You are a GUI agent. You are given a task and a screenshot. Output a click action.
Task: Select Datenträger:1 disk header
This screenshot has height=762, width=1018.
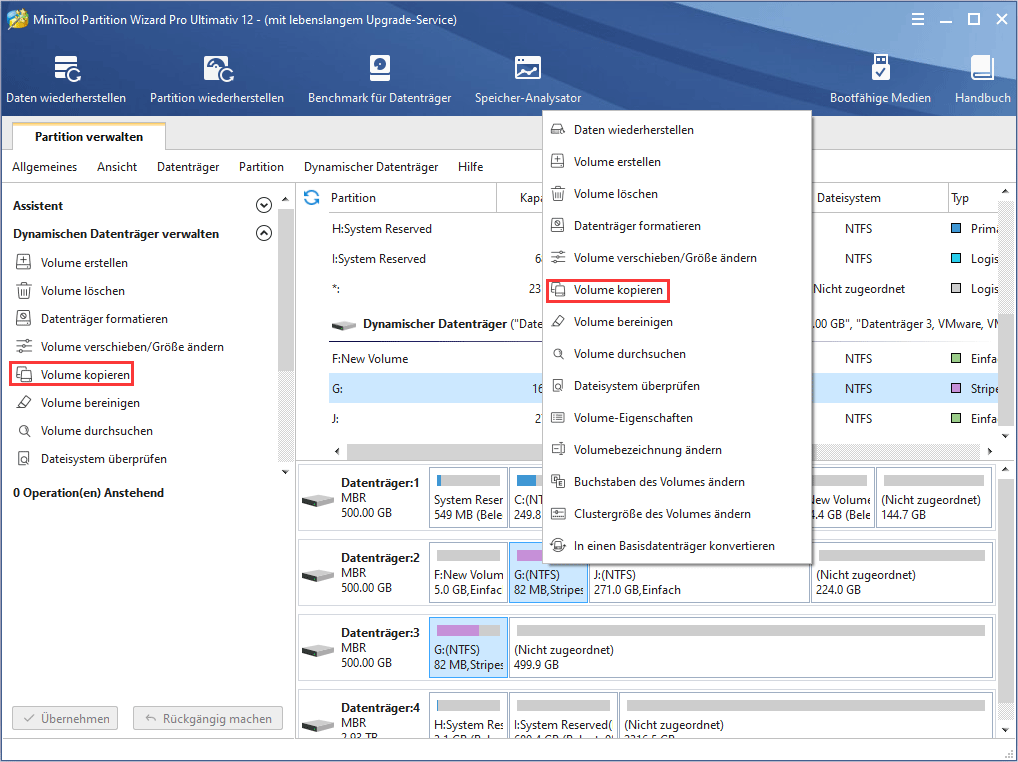[x=362, y=498]
